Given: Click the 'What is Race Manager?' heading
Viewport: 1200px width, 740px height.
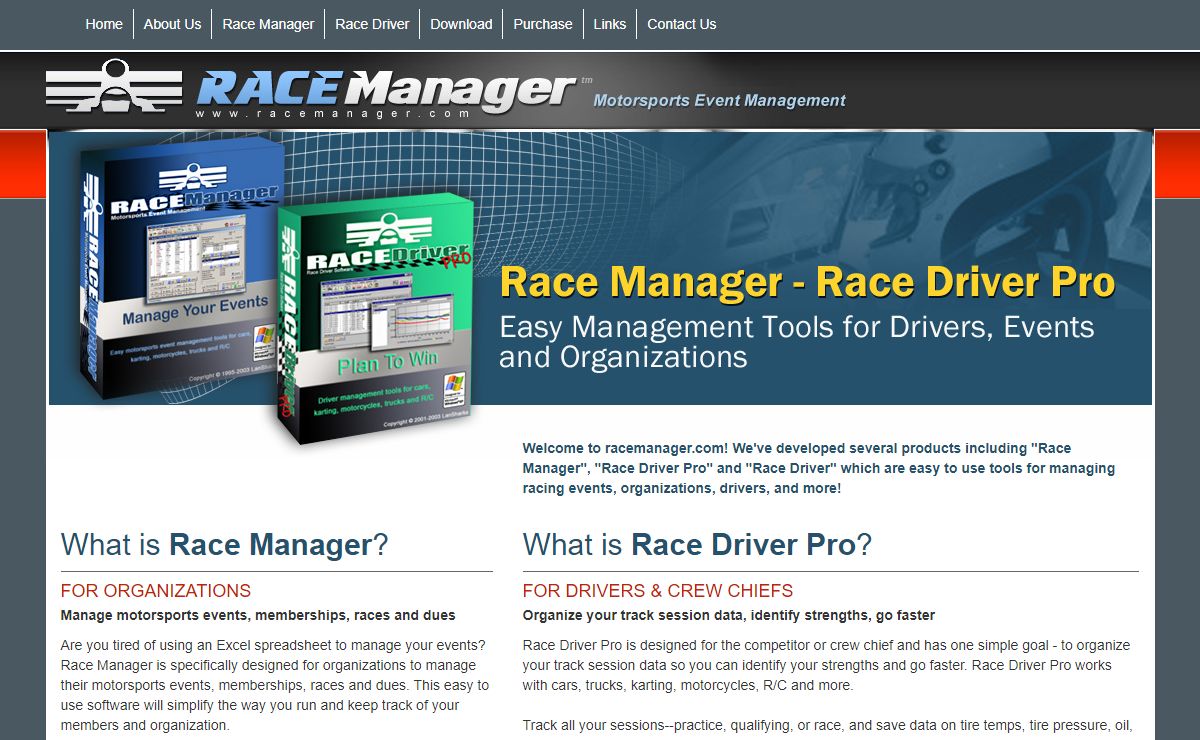Looking at the screenshot, I should tap(224, 545).
